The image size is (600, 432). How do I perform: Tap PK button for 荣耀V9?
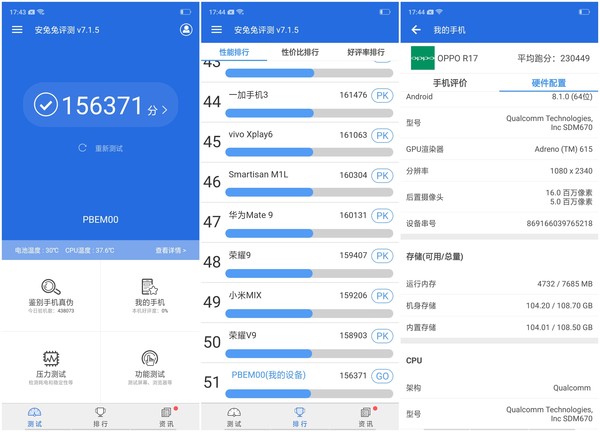click(382, 336)
